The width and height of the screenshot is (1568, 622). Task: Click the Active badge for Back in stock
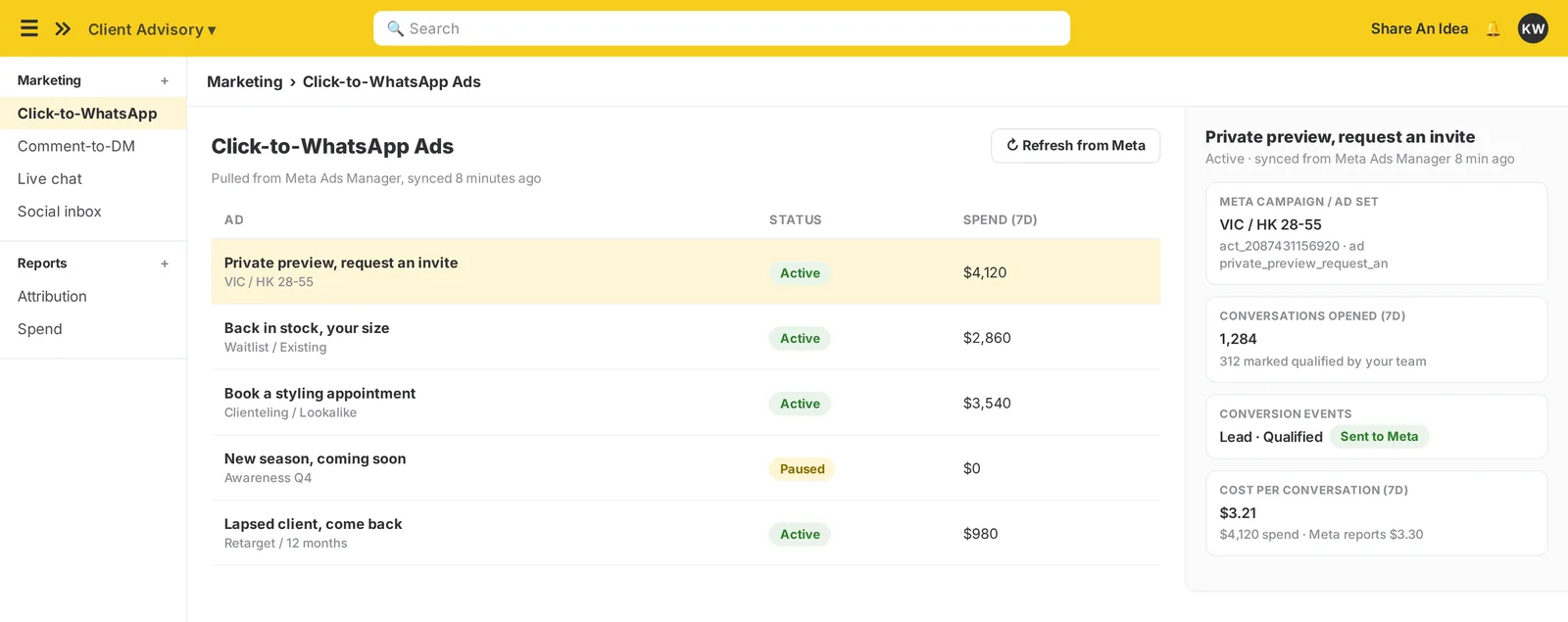(x=800, y=339)
